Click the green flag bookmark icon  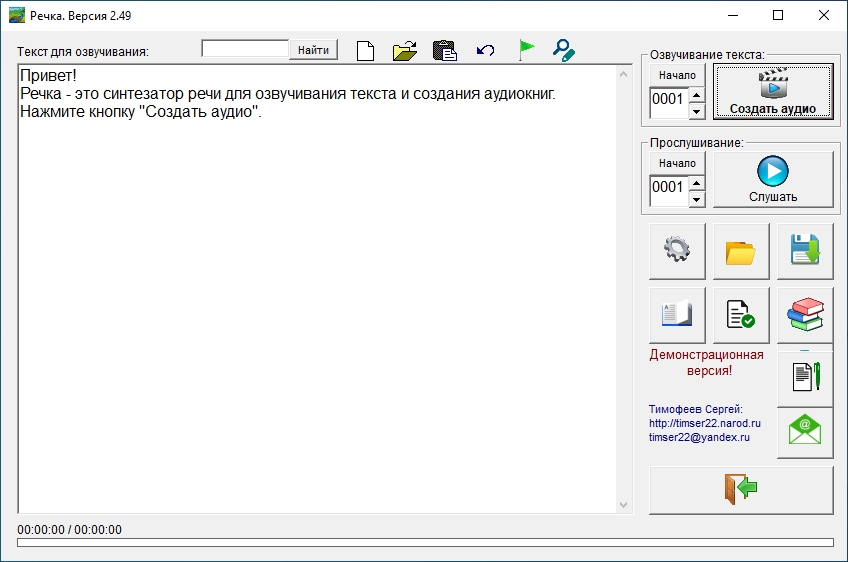526,50
